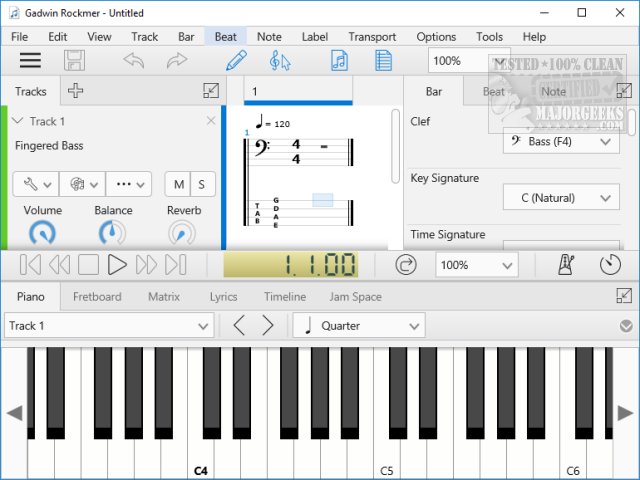Open the music note page view icon

pyautogui.click(x=340, y=60)
